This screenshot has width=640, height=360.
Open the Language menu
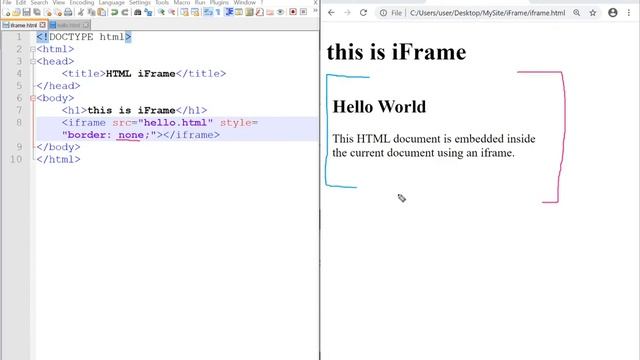[x=111, y=2]
